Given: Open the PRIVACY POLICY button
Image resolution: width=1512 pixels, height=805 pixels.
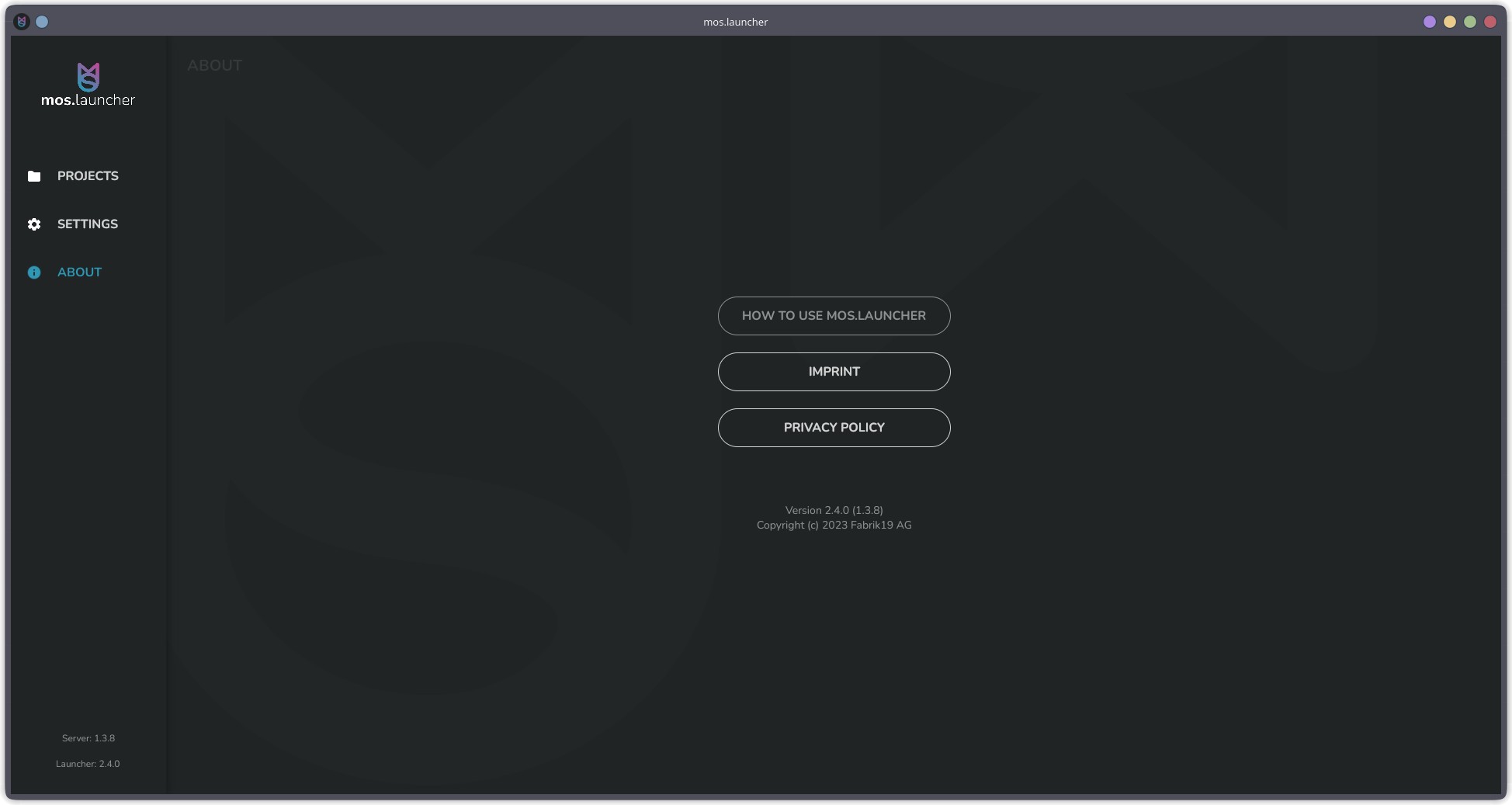Looking at the screenshot, I should point(834,428).
